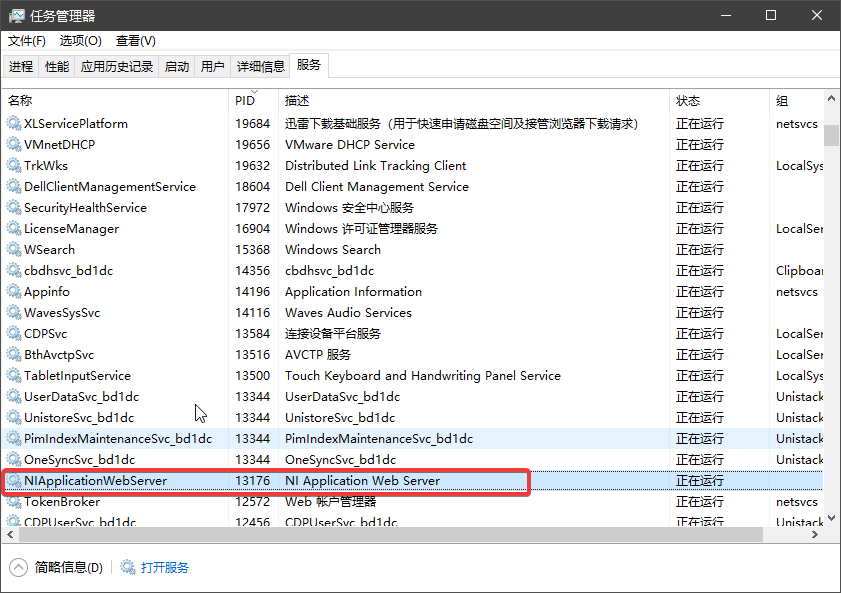Sort services by the 描述 column header
Viewport: 841px width, 593px height.
(474, 101)
